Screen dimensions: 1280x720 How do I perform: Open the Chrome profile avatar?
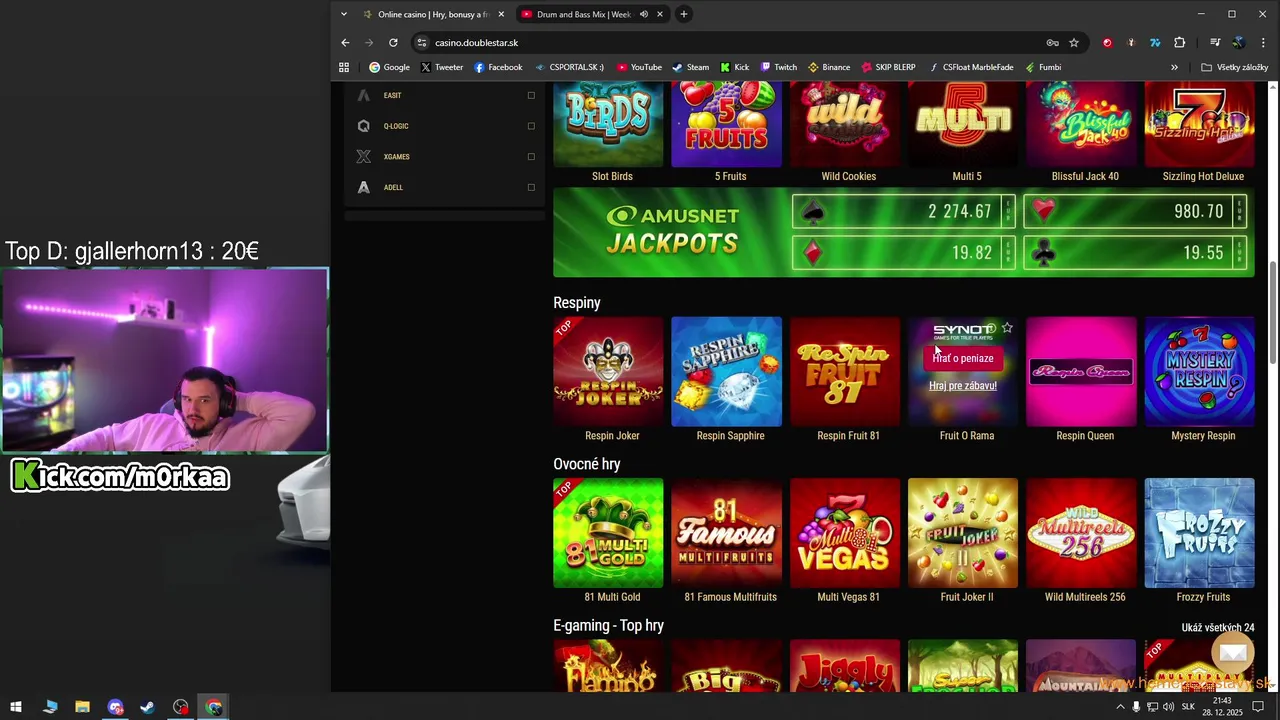pyautogui.click(x=1239, y=43)
